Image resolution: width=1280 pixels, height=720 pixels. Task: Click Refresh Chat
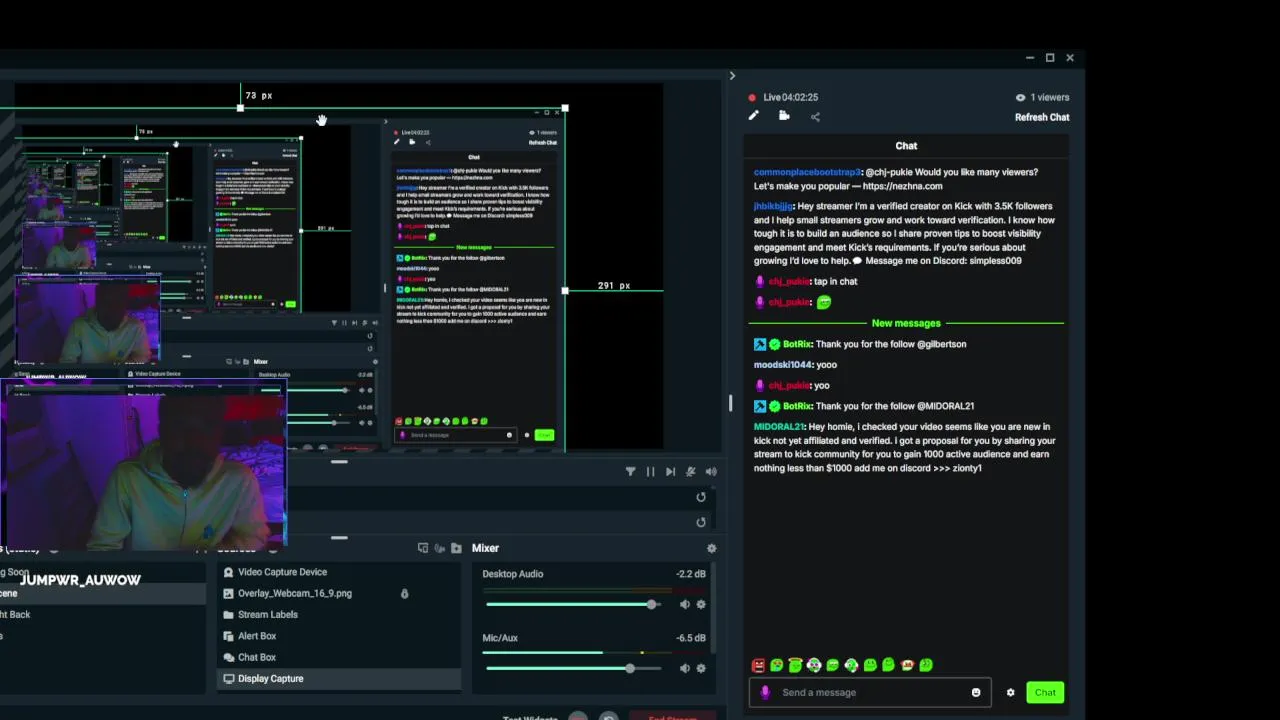[1042, 117]
